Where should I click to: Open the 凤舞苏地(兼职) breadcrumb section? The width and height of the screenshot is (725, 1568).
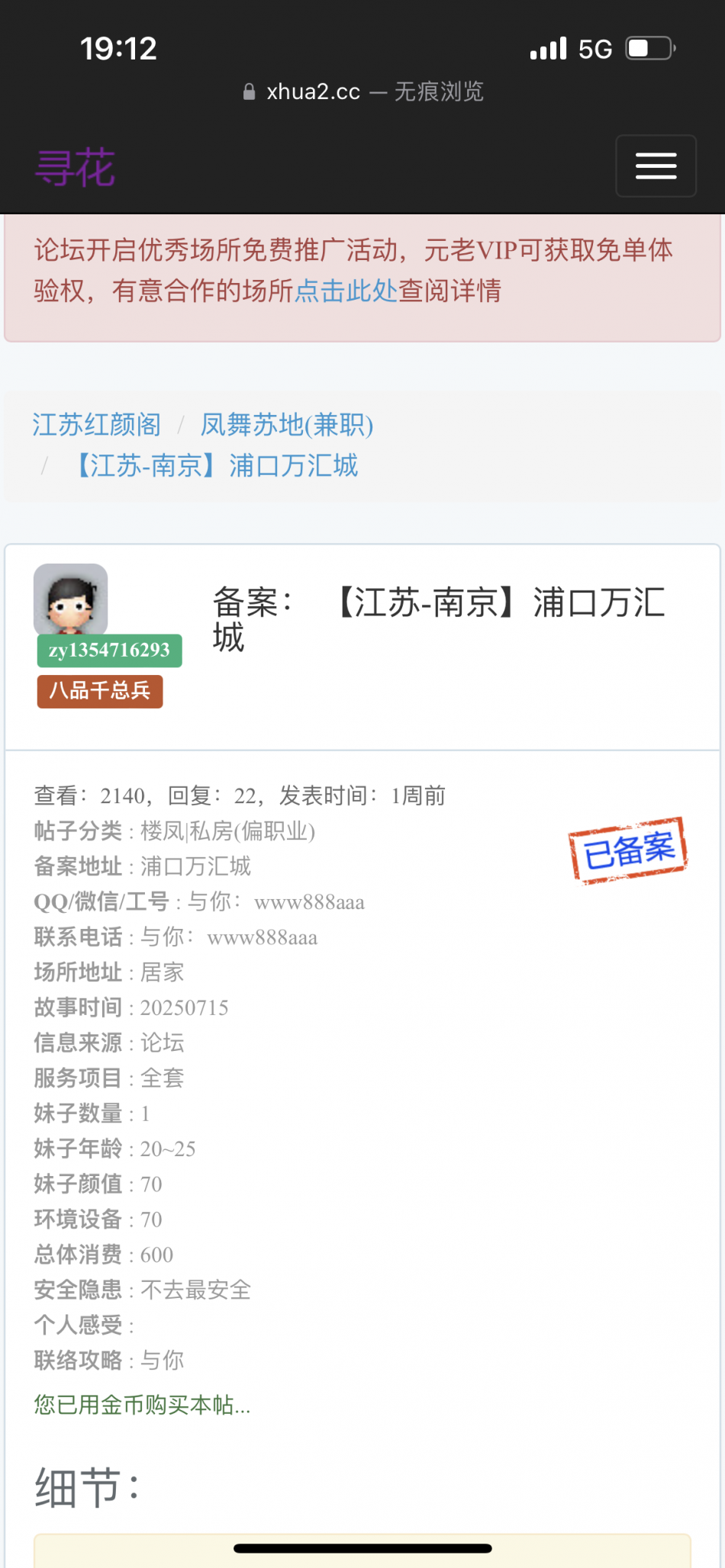pos(287,424)
